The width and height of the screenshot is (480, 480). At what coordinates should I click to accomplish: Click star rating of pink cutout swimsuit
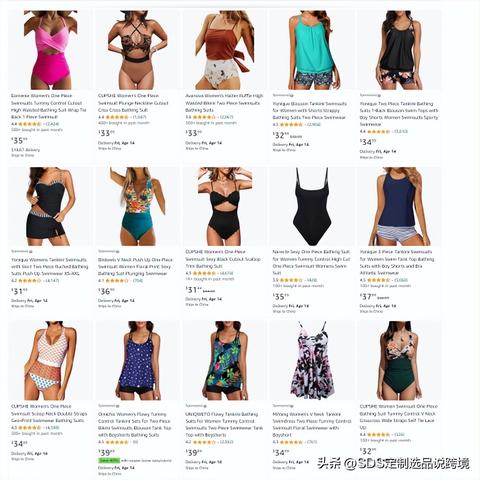(30, 124)
